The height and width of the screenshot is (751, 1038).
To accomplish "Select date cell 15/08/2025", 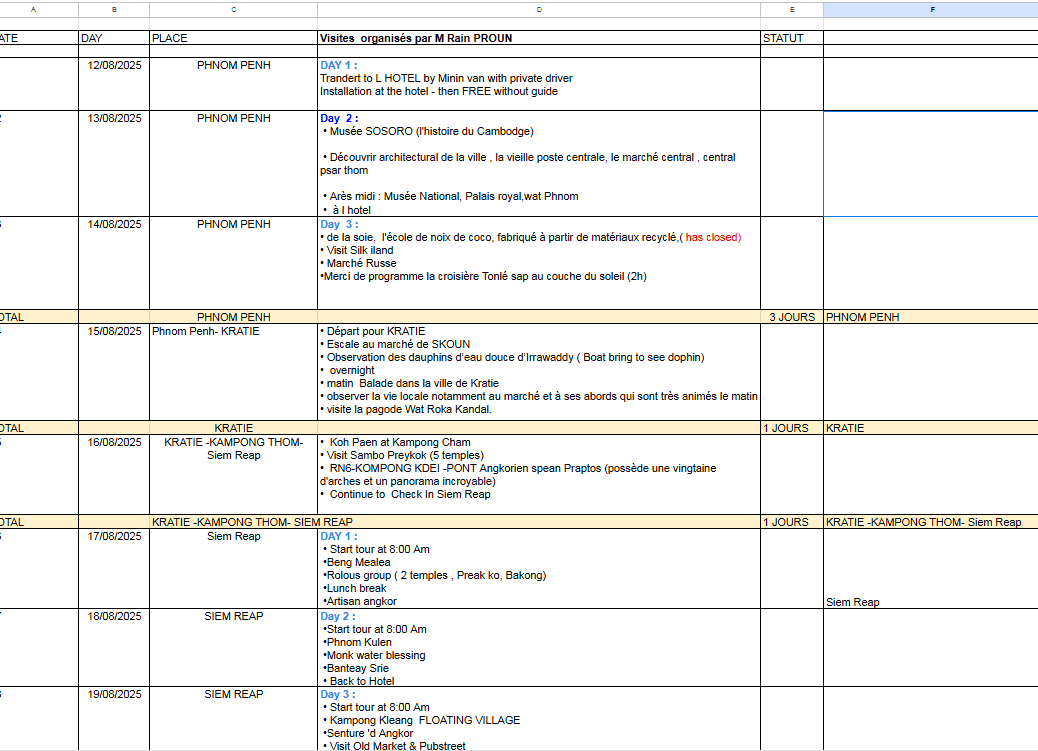I will coord(114,372).
